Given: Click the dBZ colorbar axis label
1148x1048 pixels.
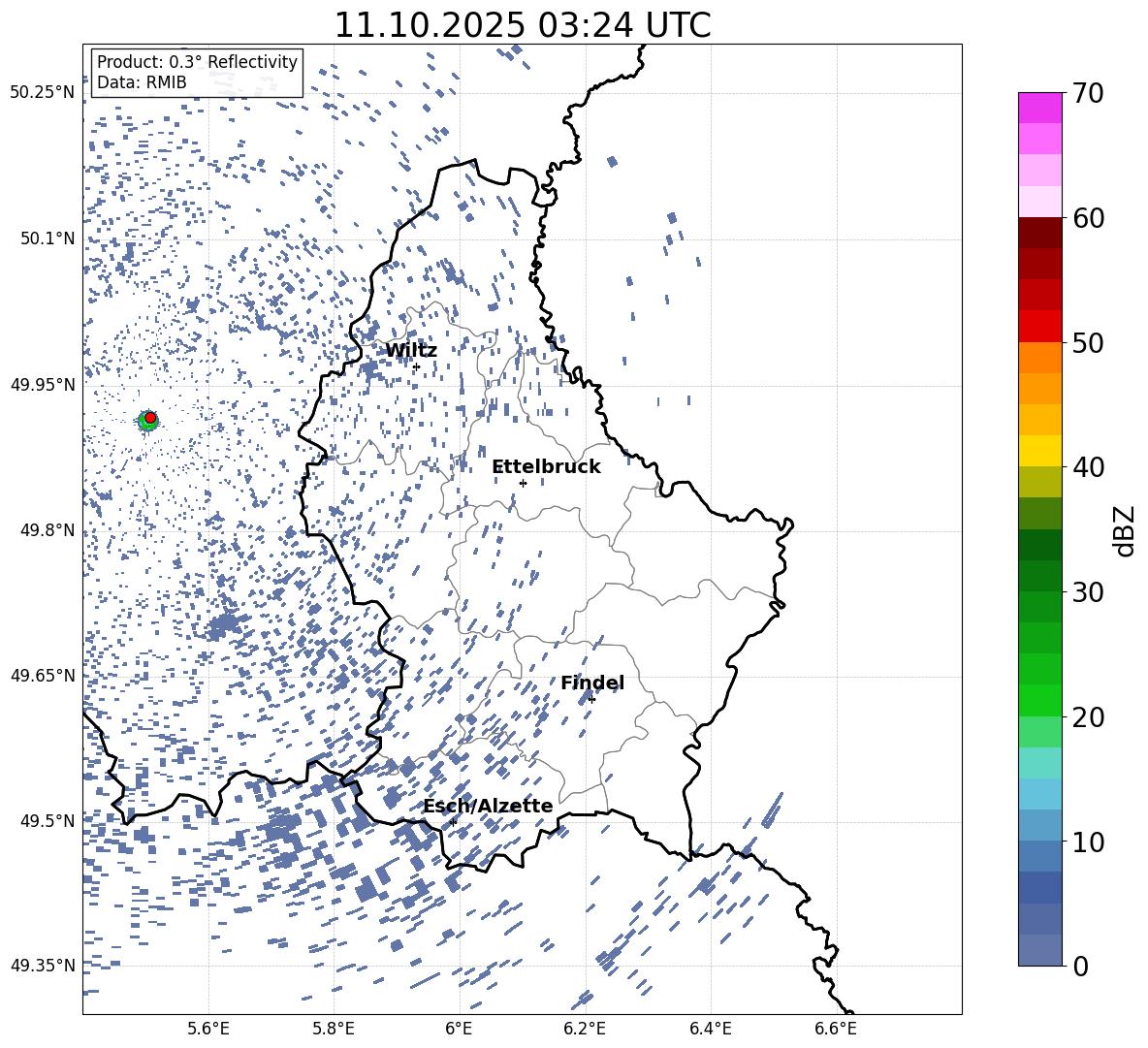Looking at the screenshot, I should pos(1126,530).
